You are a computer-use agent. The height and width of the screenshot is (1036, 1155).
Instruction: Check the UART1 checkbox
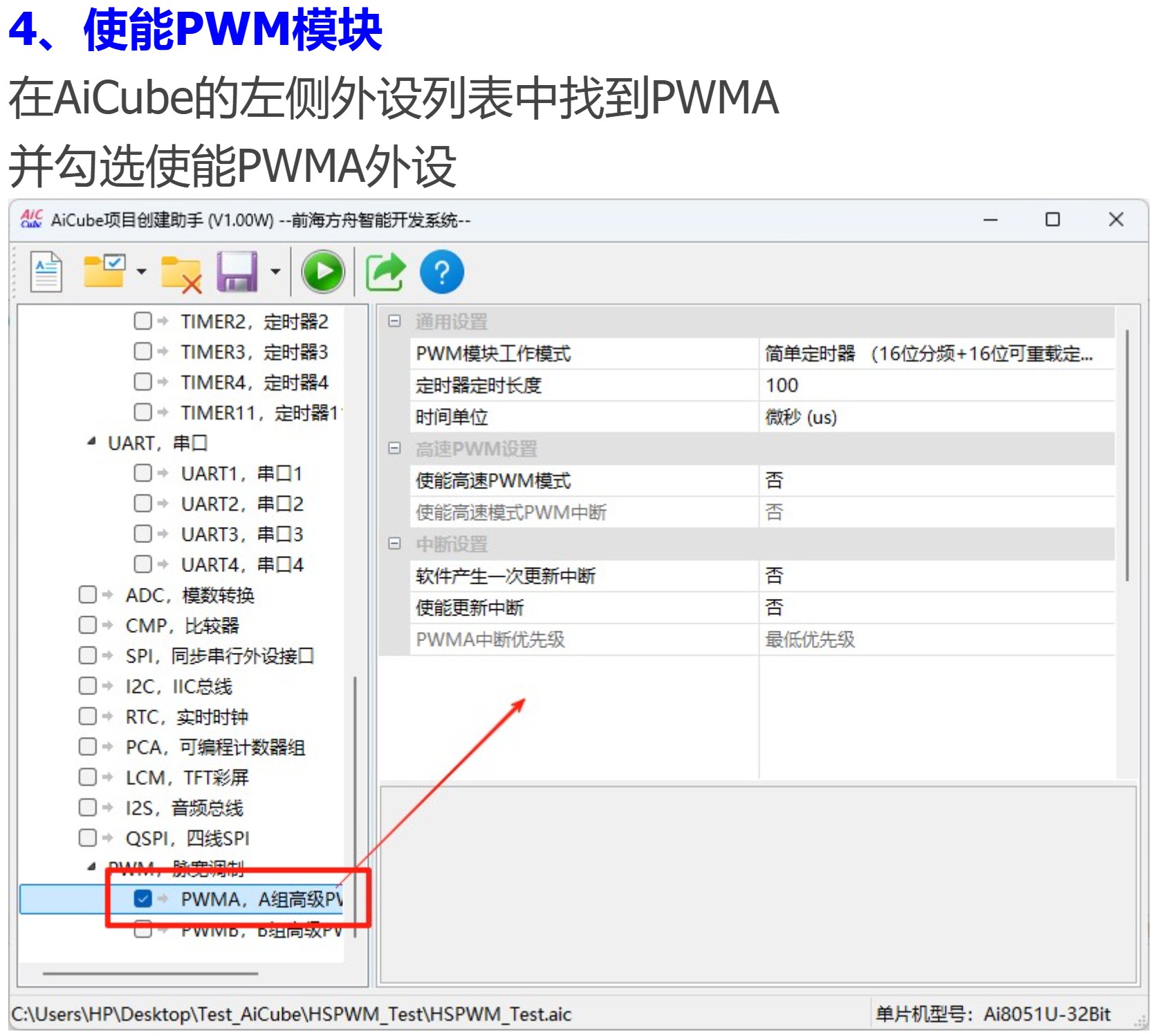[x=142, y=472]
